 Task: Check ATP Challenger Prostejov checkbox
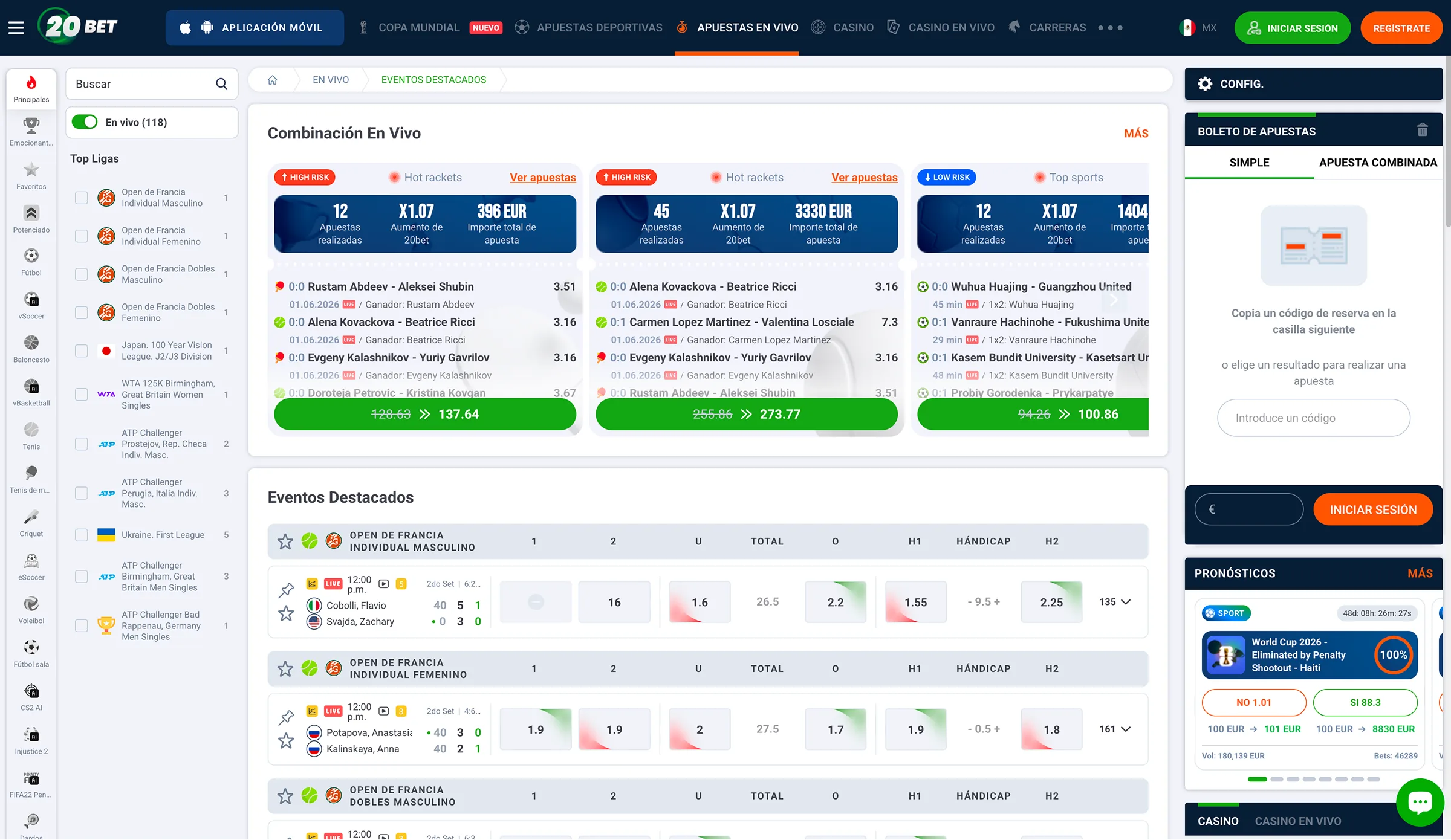click(81, 444)
